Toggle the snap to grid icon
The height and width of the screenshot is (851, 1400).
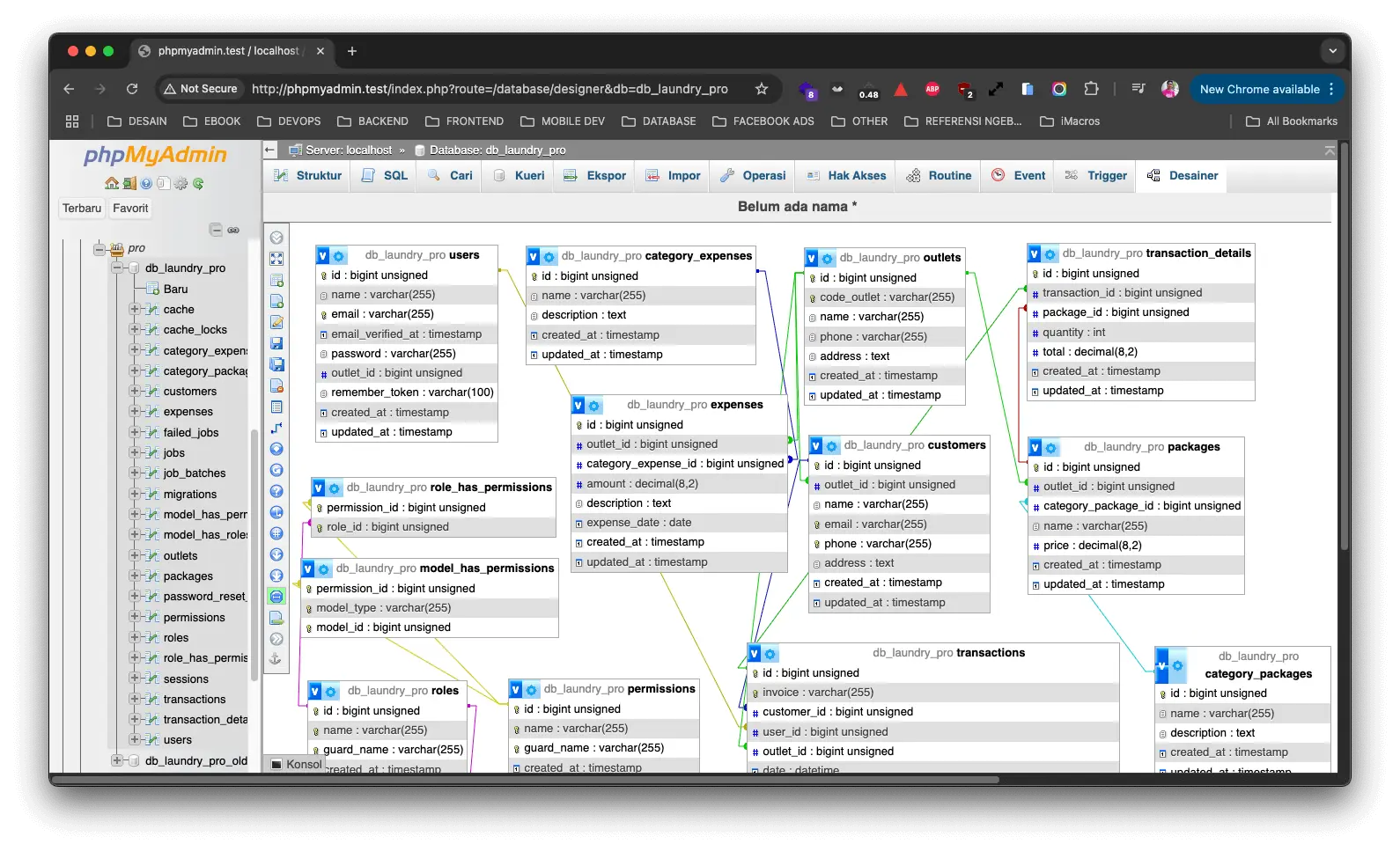[276, 533]
